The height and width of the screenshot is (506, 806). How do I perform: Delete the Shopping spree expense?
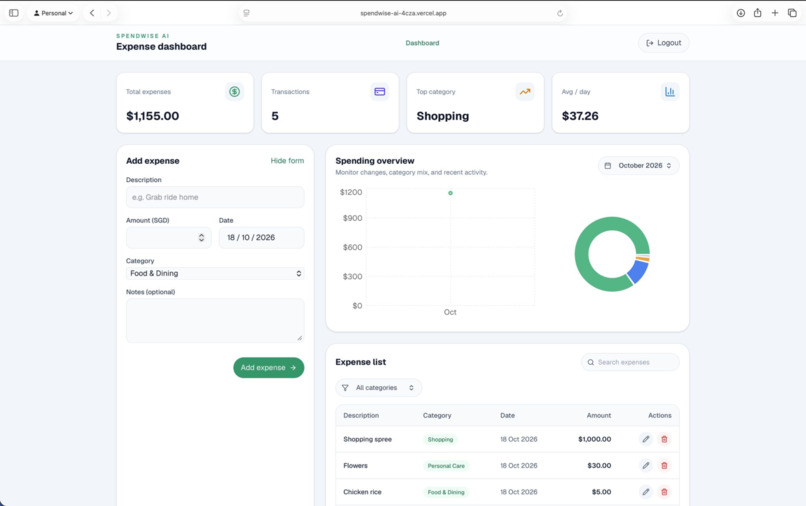click(664, 439)
